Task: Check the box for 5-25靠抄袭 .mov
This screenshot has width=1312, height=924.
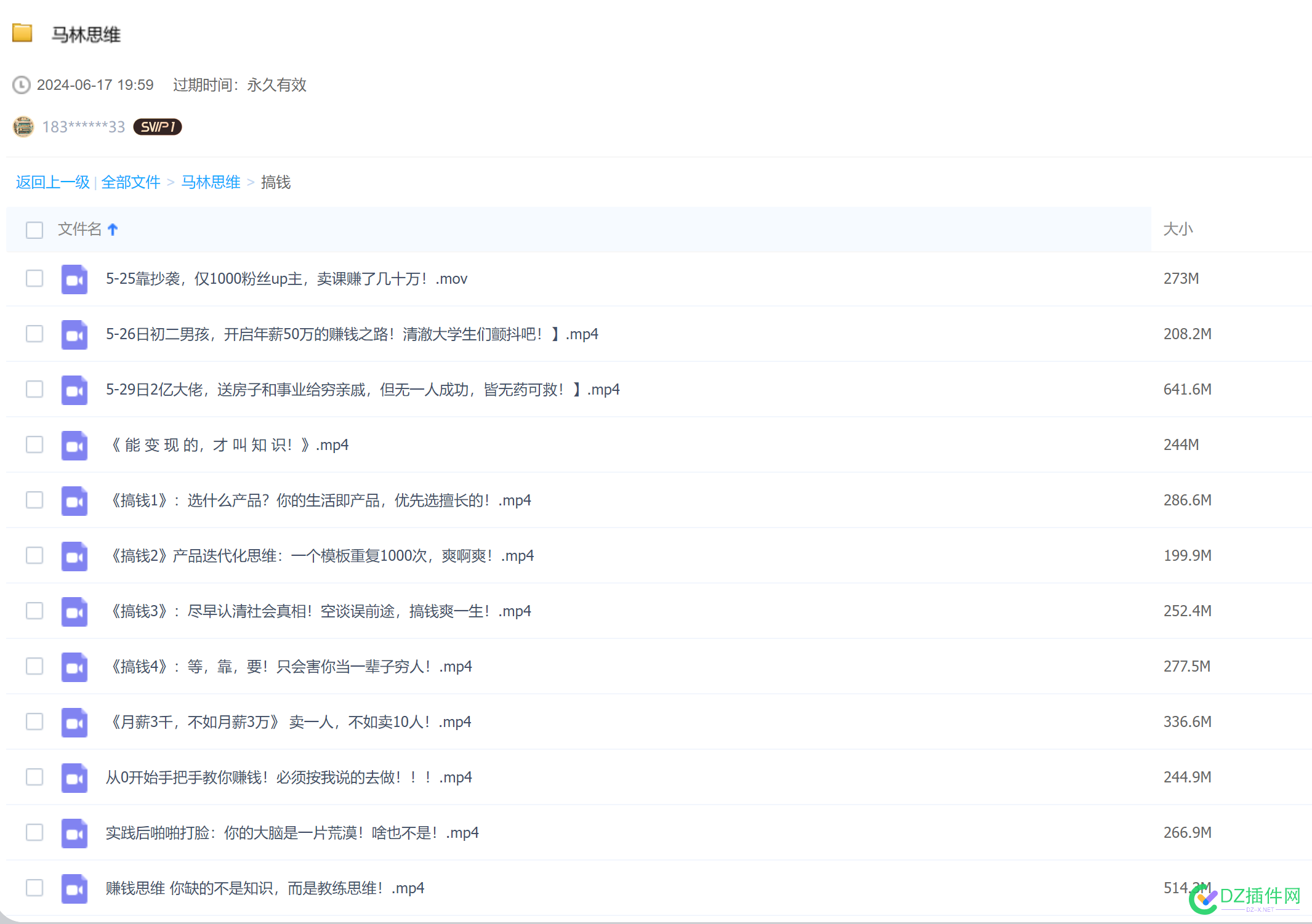Action: coord(34,278)
